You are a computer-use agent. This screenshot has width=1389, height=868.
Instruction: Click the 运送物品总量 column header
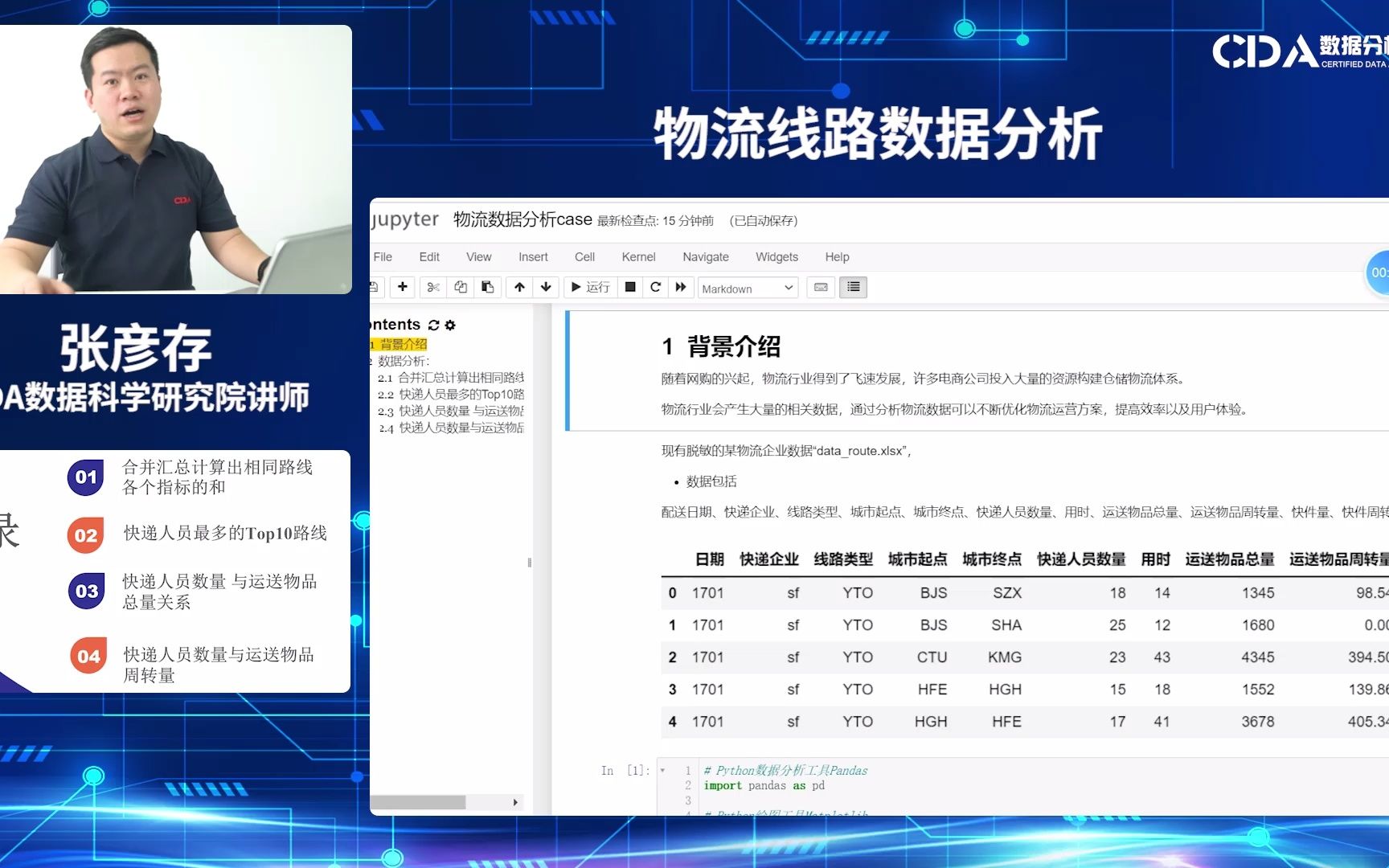(1230, 559)
